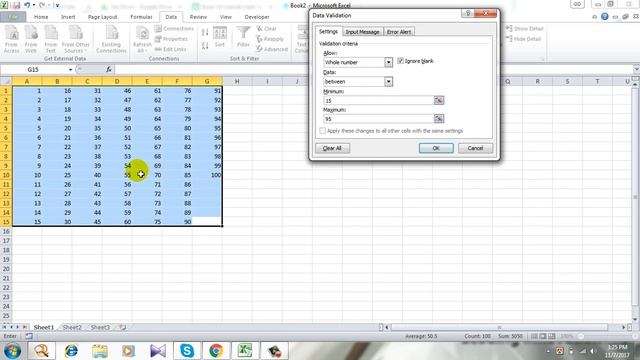
Task: Click the Redo arrow in quick access toolbar
Action: coord(42,5)
